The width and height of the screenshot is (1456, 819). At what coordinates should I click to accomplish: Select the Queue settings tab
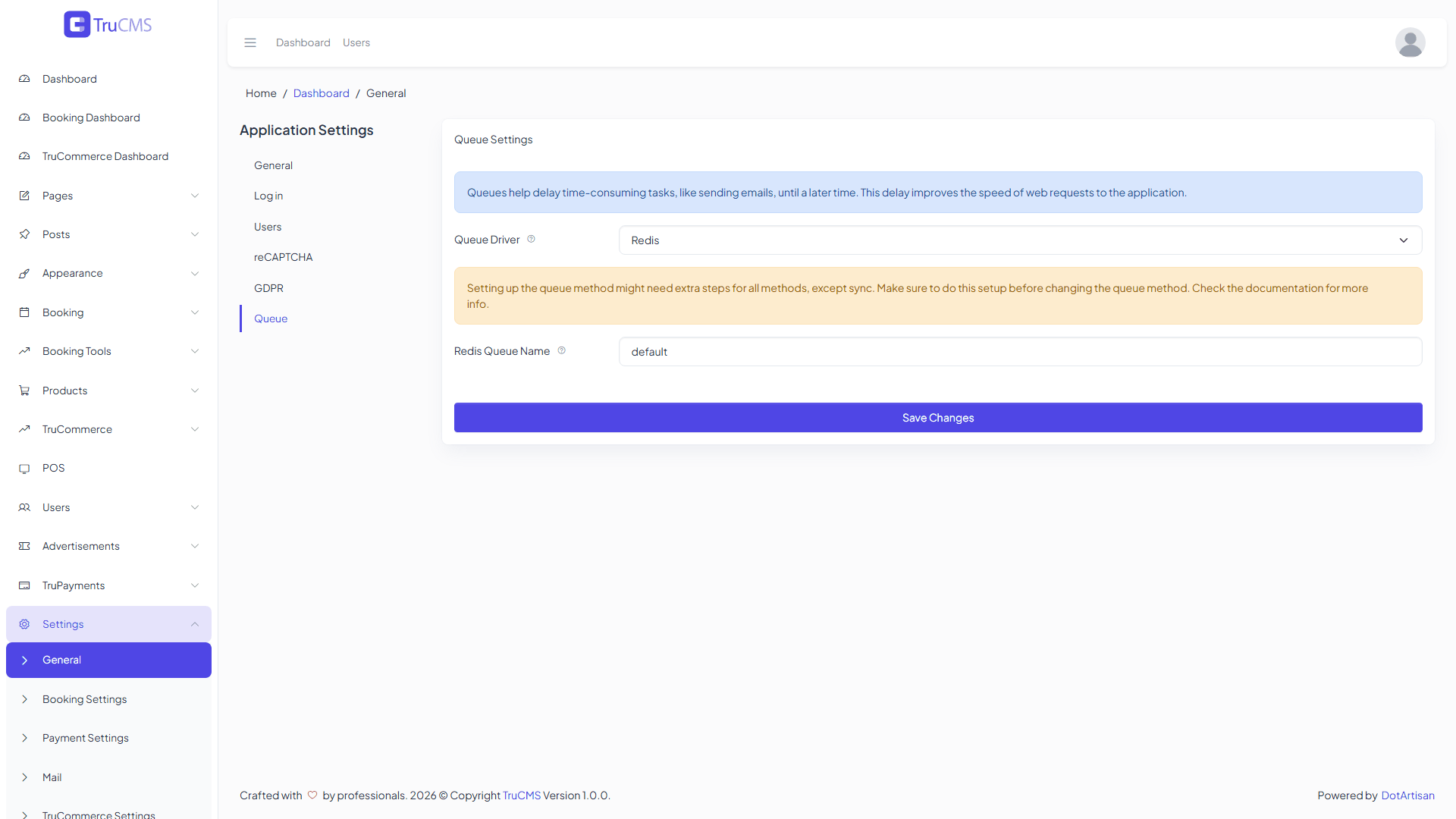coord(271,318)
